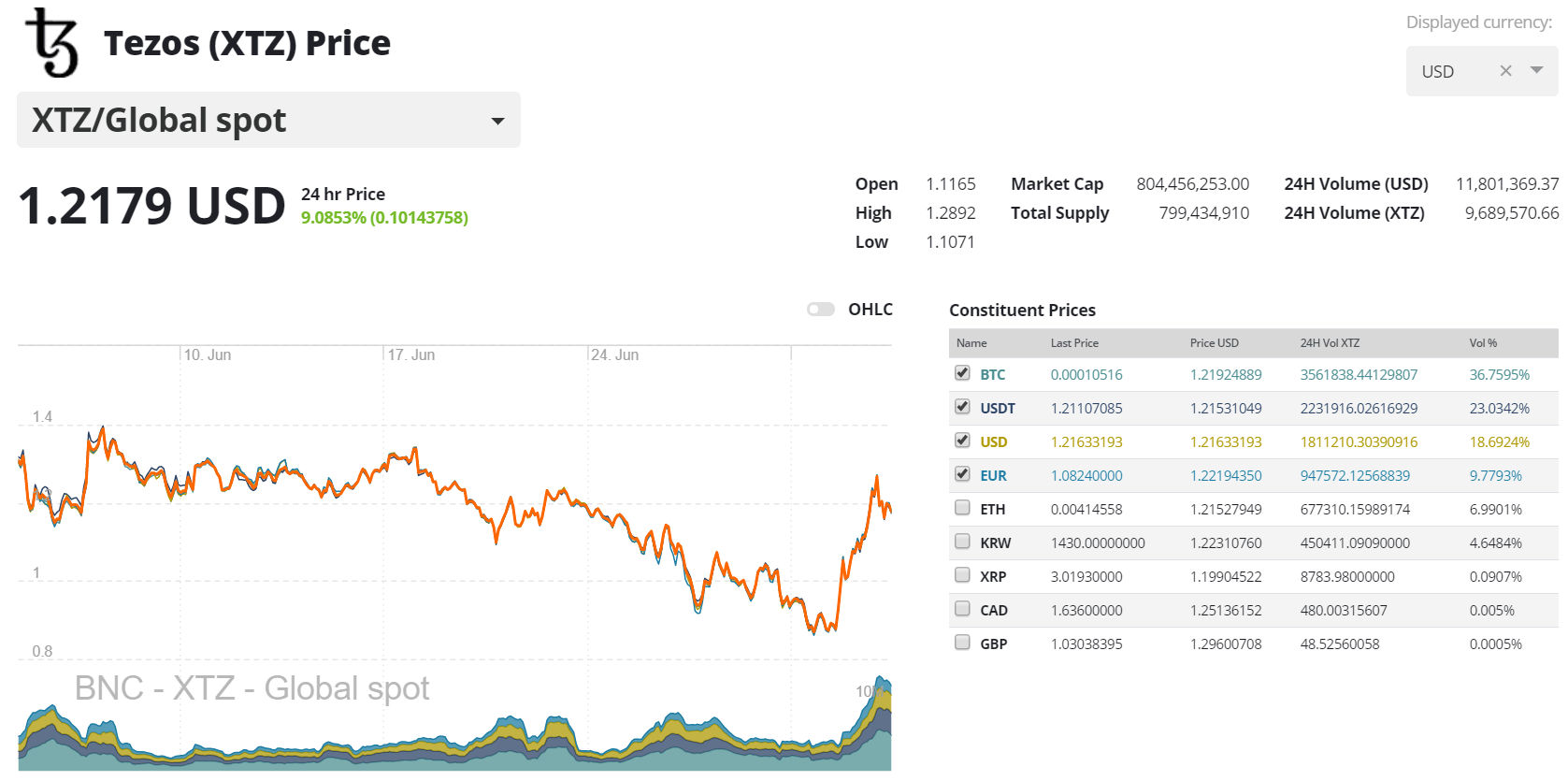Select KRW last price 1430.00000000
This screenshot has width=1568, height=781.
pyautogui.click(x=1098, y=543)
